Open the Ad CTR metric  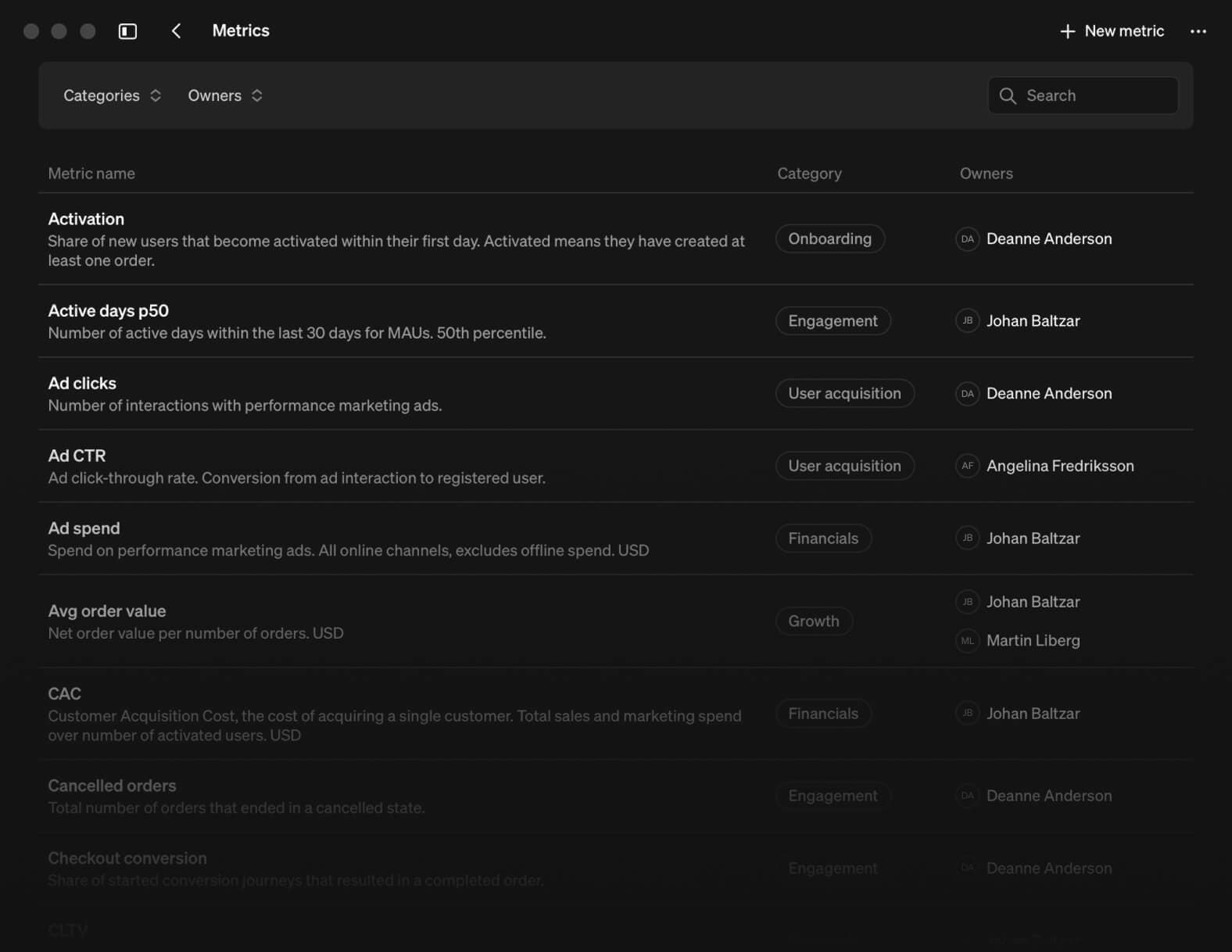click(x=77, y=456)
